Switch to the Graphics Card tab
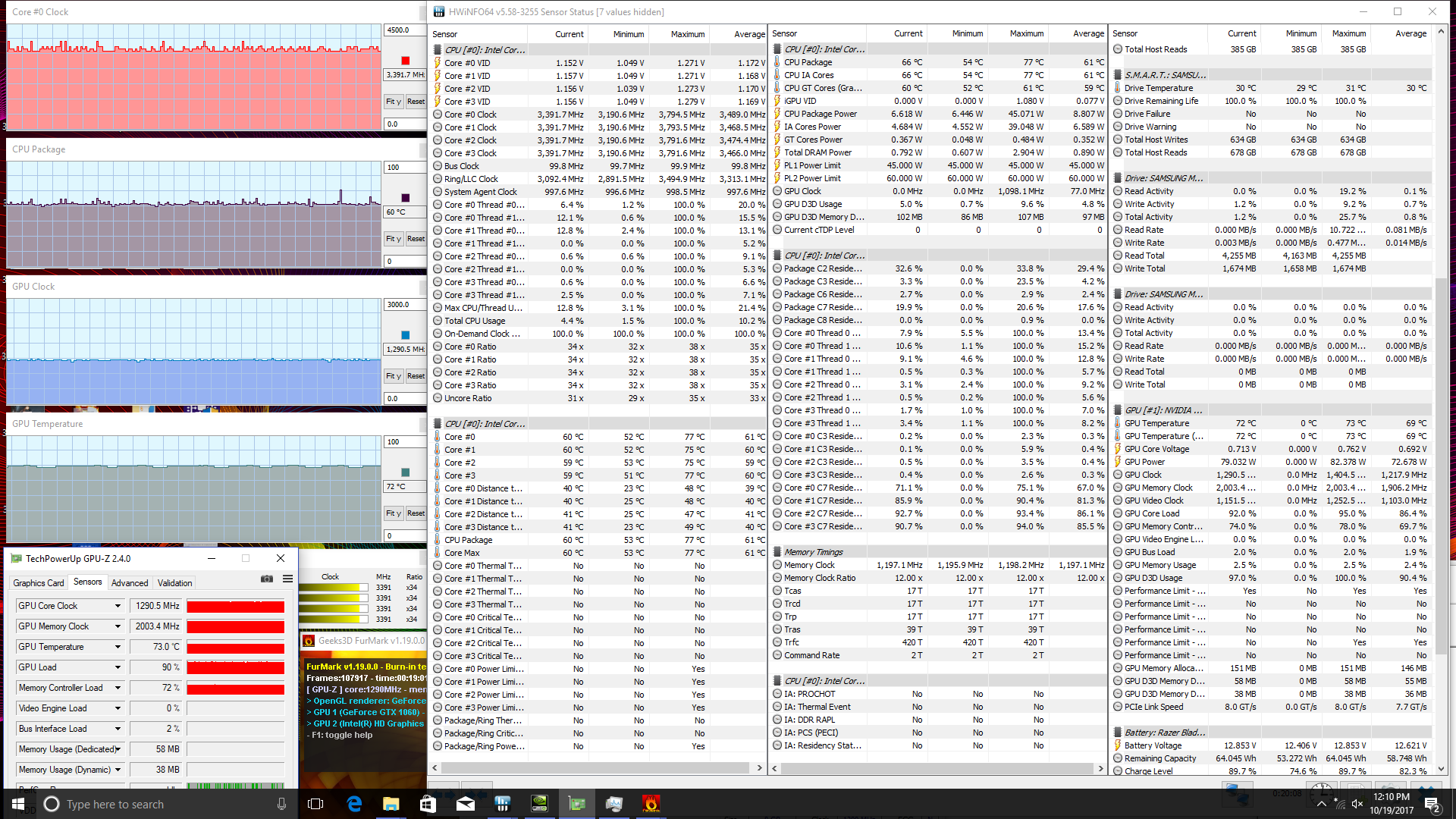The width and height of the screenshot is (1456, 819). point(39,582)
